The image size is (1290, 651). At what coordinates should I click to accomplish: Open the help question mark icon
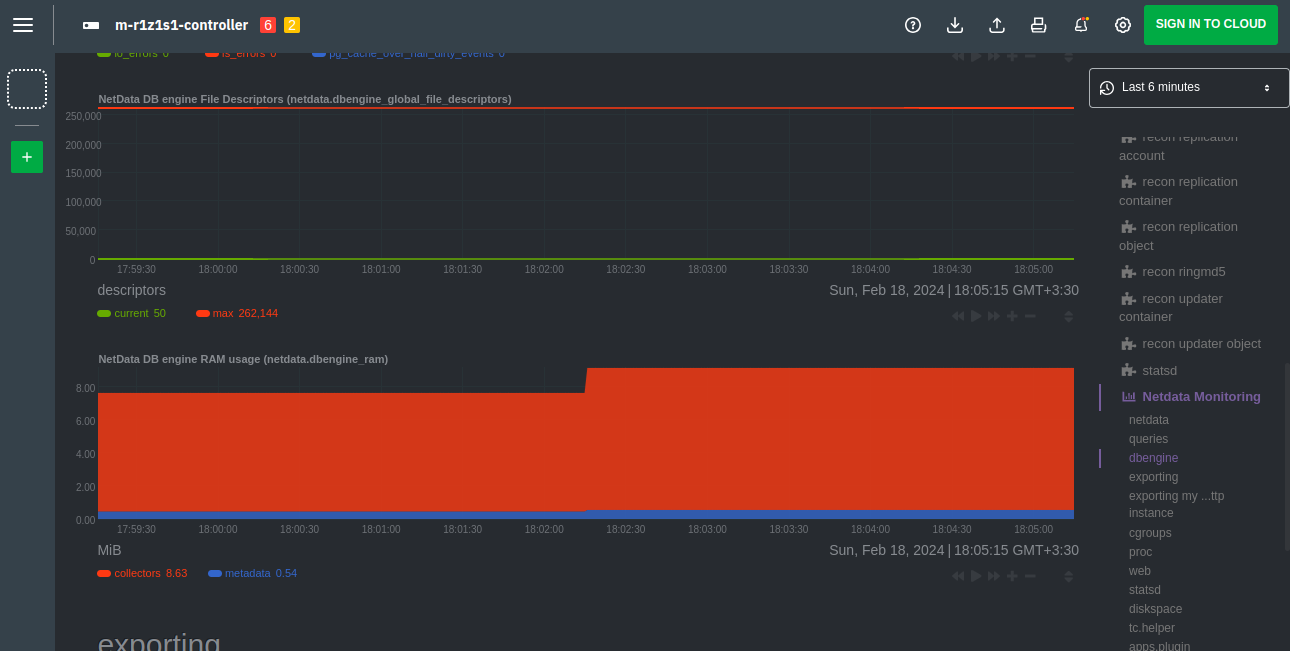(x=912, y=25)
